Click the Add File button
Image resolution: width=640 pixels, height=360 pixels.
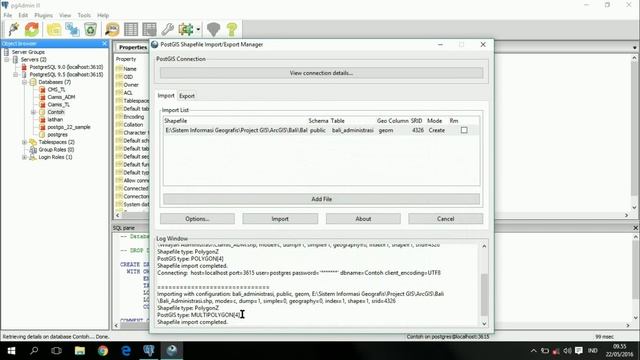click(321, 199)
